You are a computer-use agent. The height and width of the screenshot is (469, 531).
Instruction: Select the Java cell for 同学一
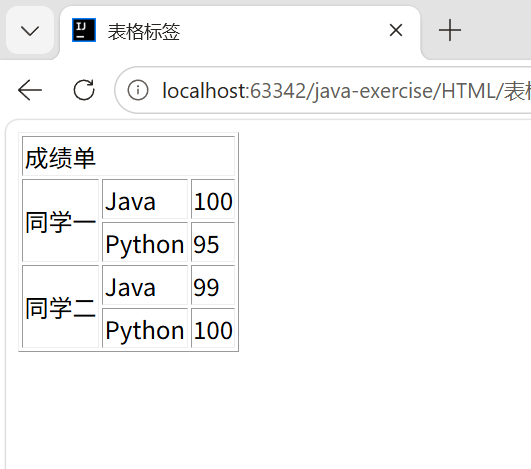point(145,199)
